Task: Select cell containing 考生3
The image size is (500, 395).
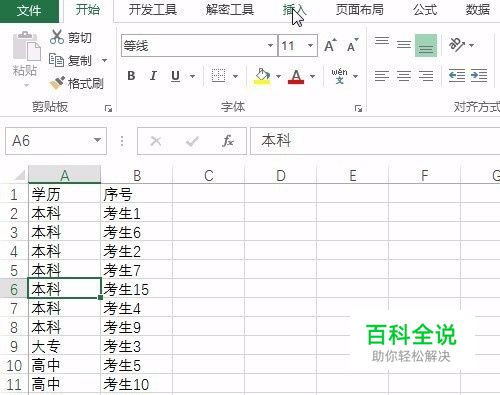Action: click(x=137, y=346)
